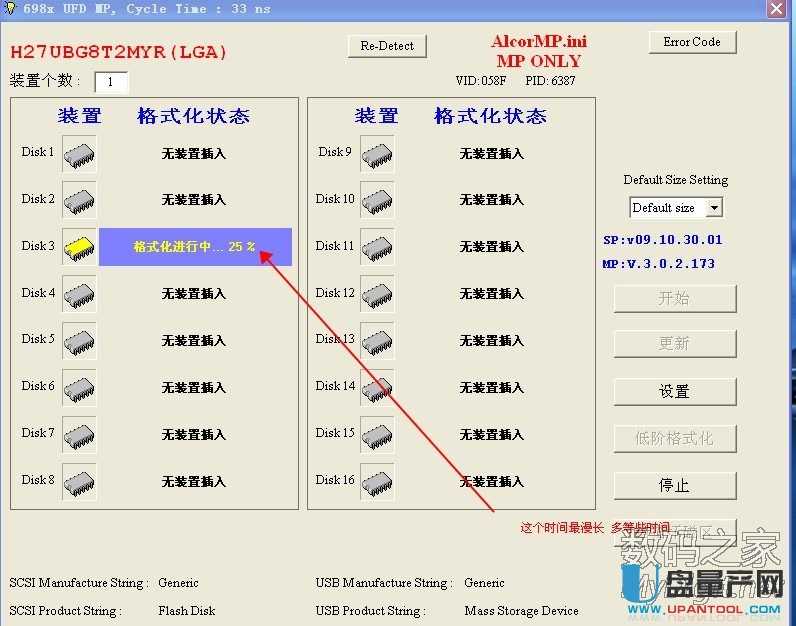Click the Disk 3 formatting progress bar
This screenshot has height=626, width=796.
pos(195,247)
